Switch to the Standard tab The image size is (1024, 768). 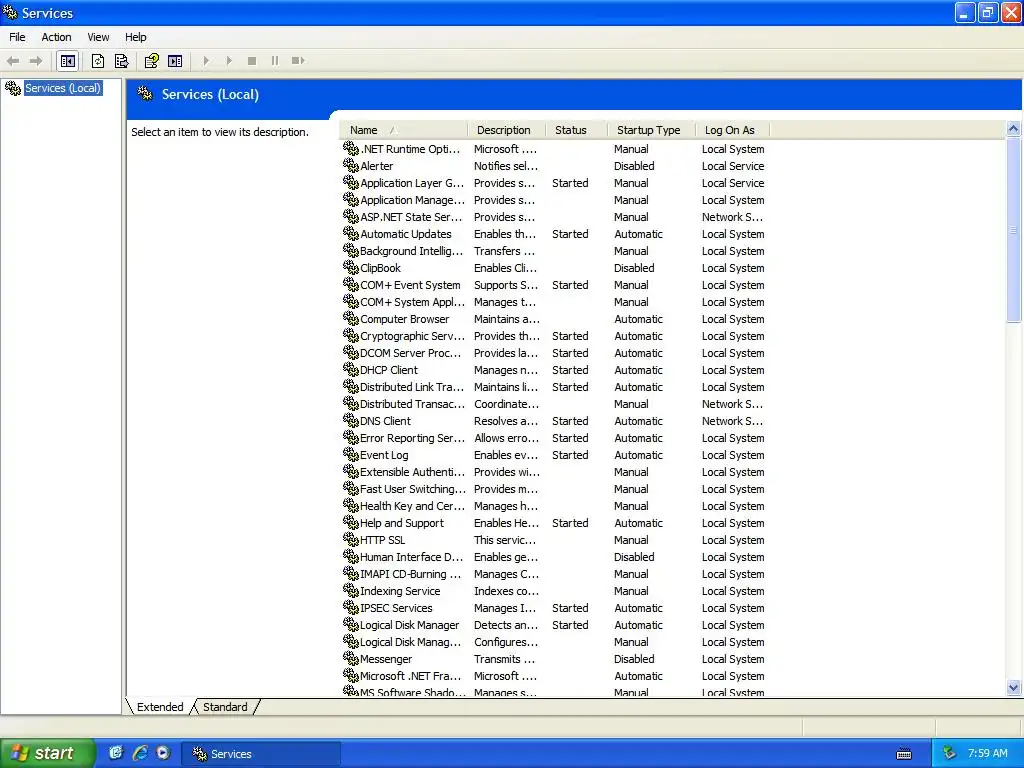point(225,707)
